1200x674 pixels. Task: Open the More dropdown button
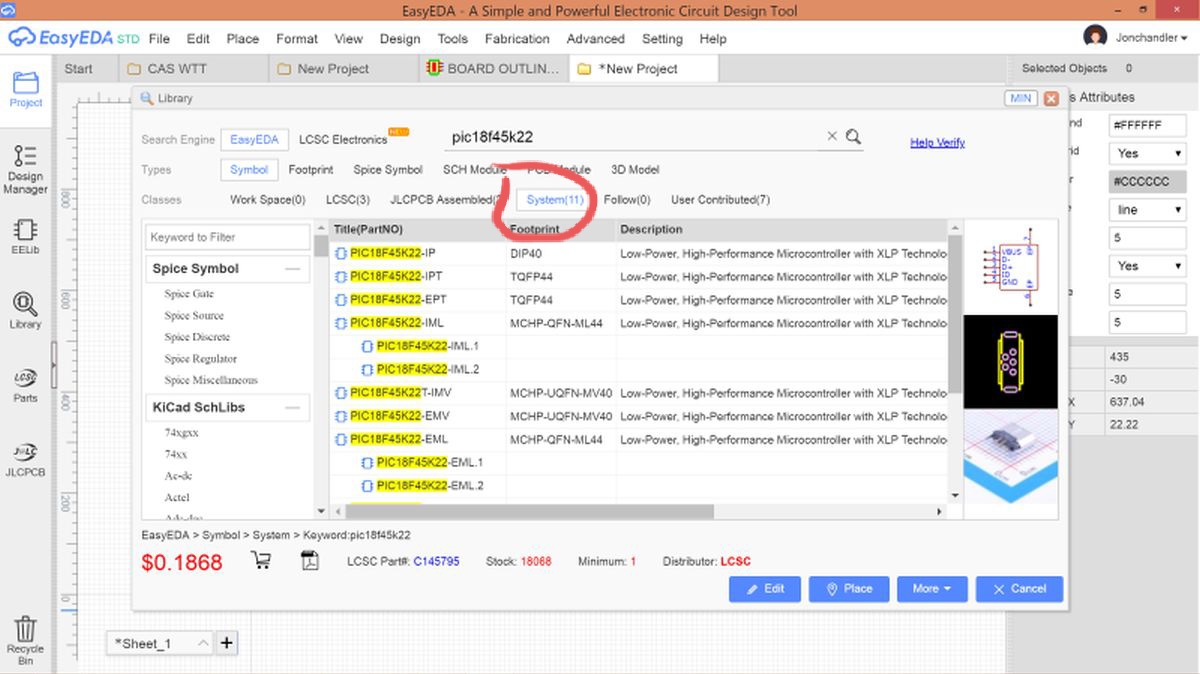(x=932, y=589)
